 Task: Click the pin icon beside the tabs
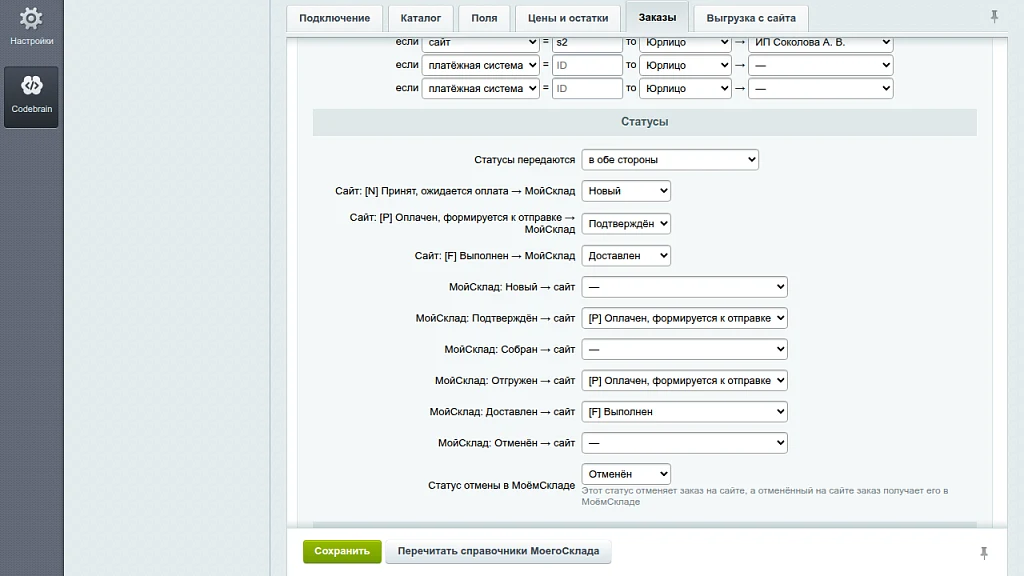[x=994, y=16]
